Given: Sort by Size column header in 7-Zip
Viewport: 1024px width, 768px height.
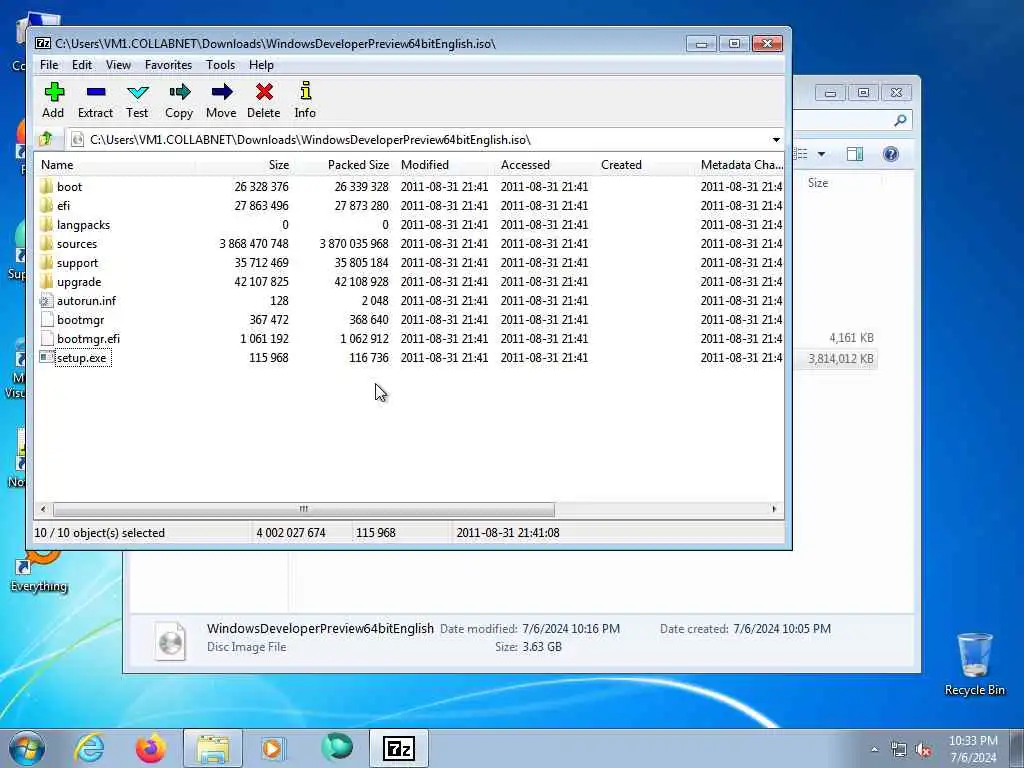Looking at the screenshot, I should pyautogui.click(x=244, y=165).
